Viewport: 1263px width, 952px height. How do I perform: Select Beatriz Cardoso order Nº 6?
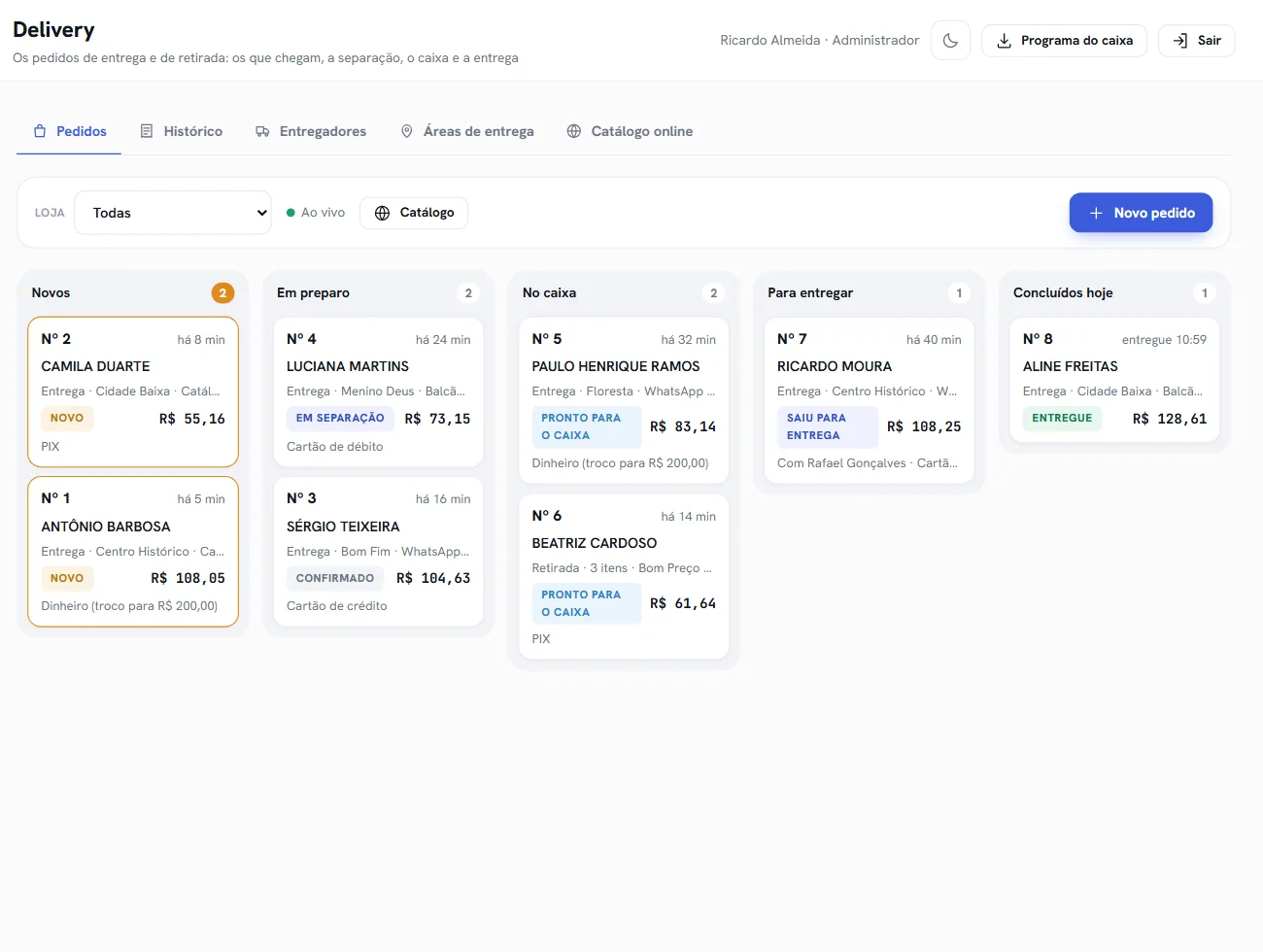tap(624, 577)
